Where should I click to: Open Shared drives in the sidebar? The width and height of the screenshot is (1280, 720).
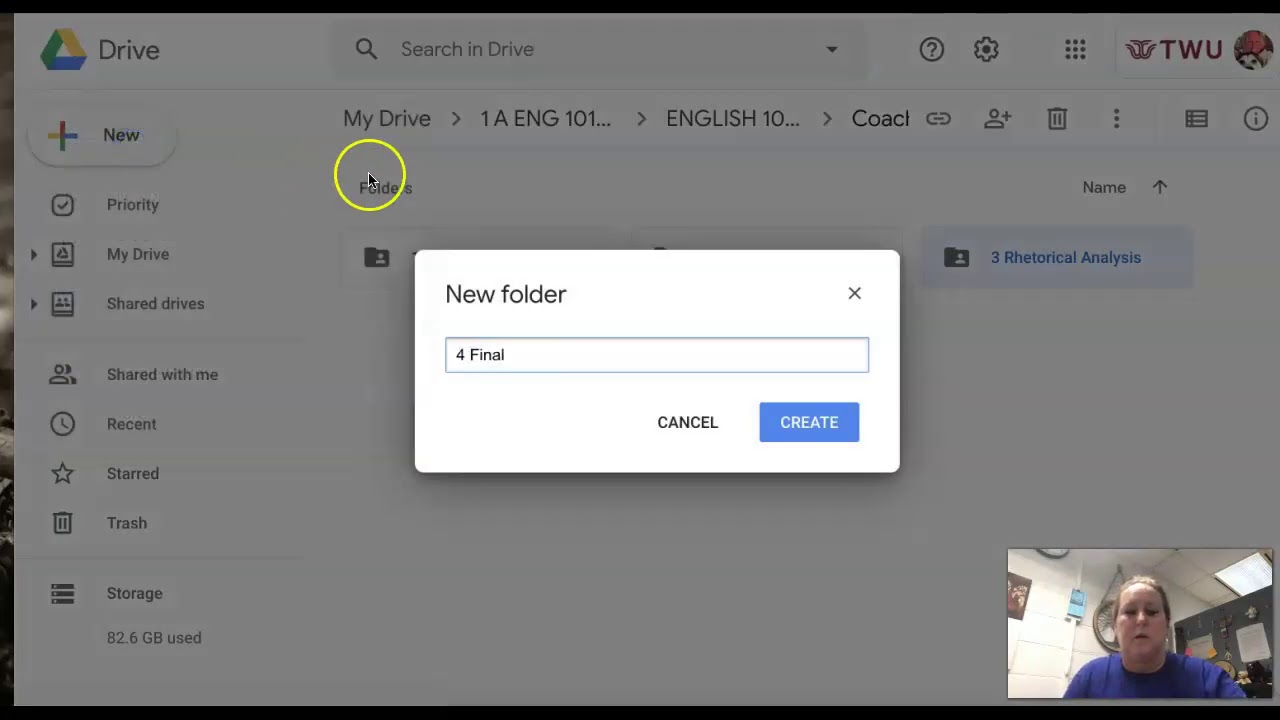155,303
